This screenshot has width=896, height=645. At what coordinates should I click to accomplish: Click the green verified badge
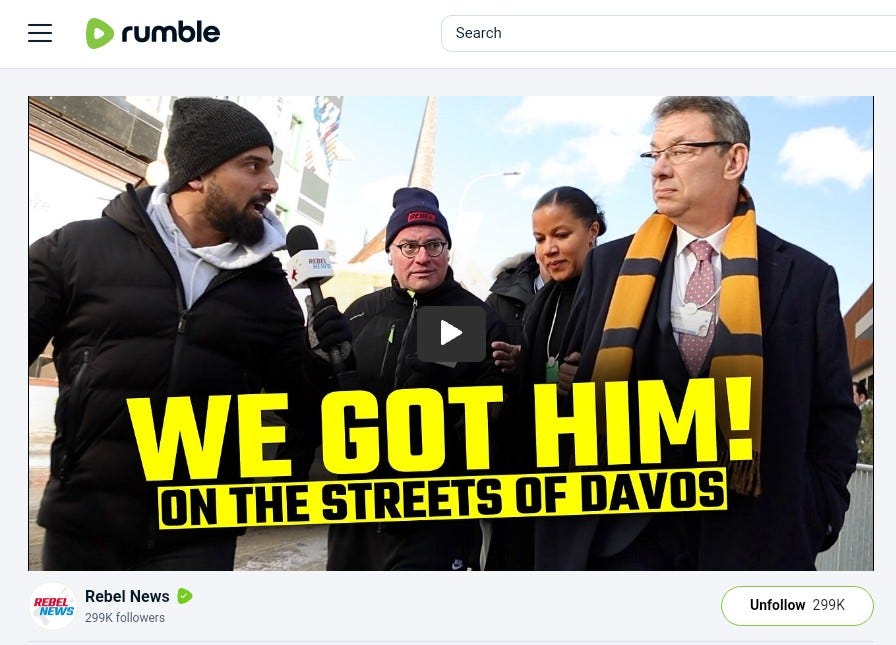pyautogui.click(x=185, y=596)
